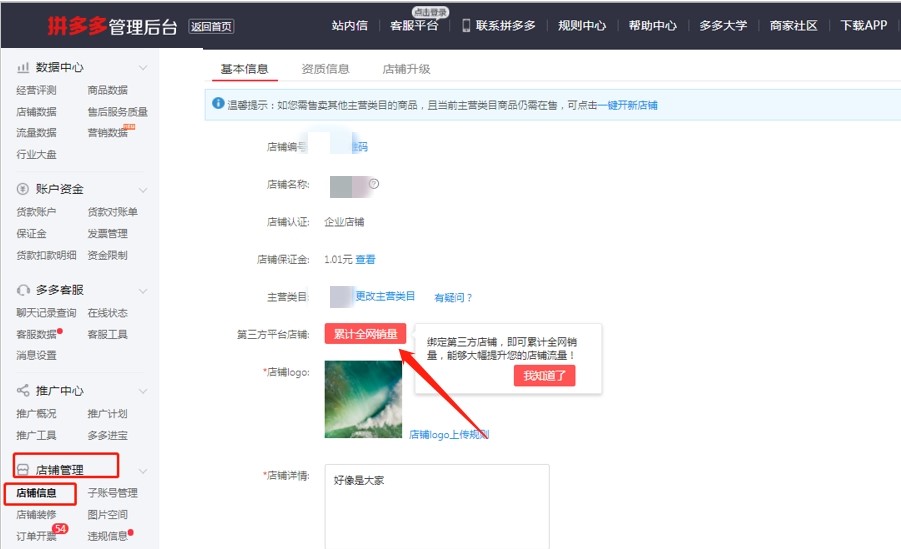The height and width of the screenshot is (549, 901).
Task: Dismiss the tooltip with 我知道了
Action: 544,376
